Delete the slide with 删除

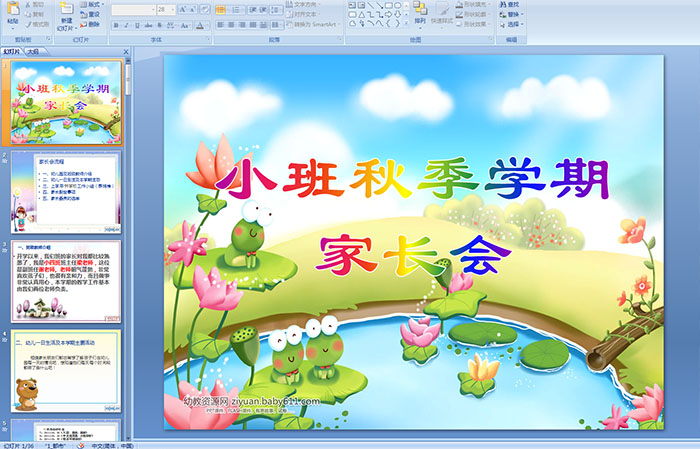tap(90, 25)
